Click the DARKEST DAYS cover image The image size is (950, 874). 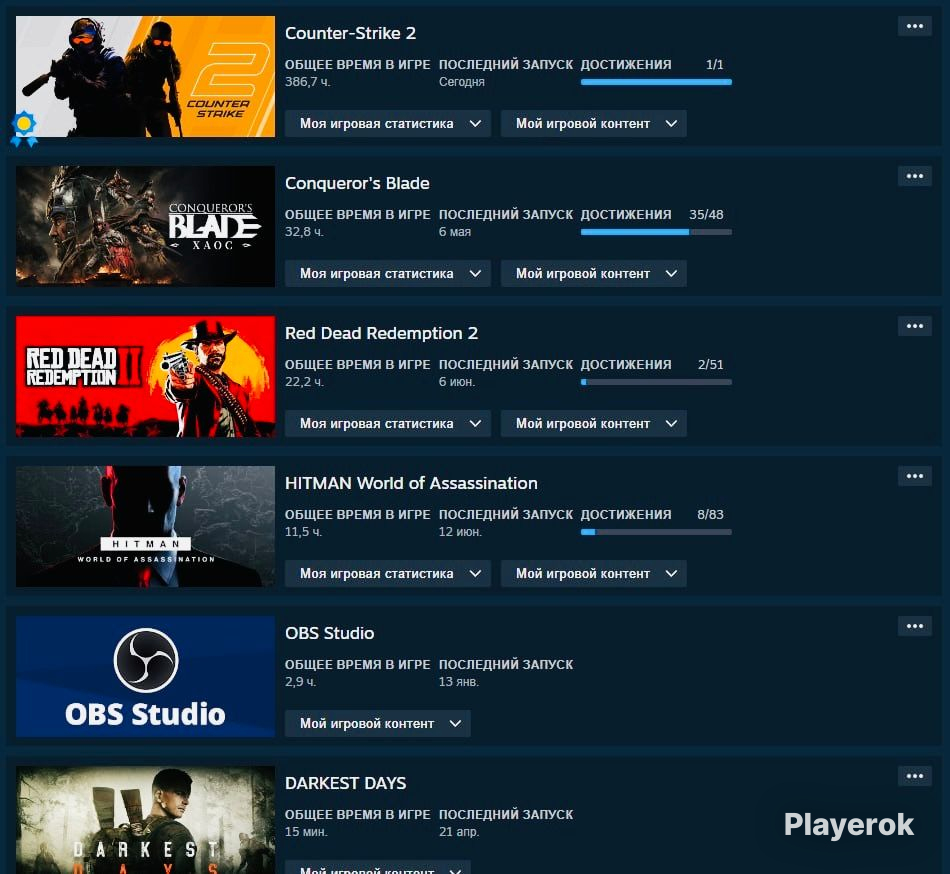pyautogui.click(x=145, y=820)
